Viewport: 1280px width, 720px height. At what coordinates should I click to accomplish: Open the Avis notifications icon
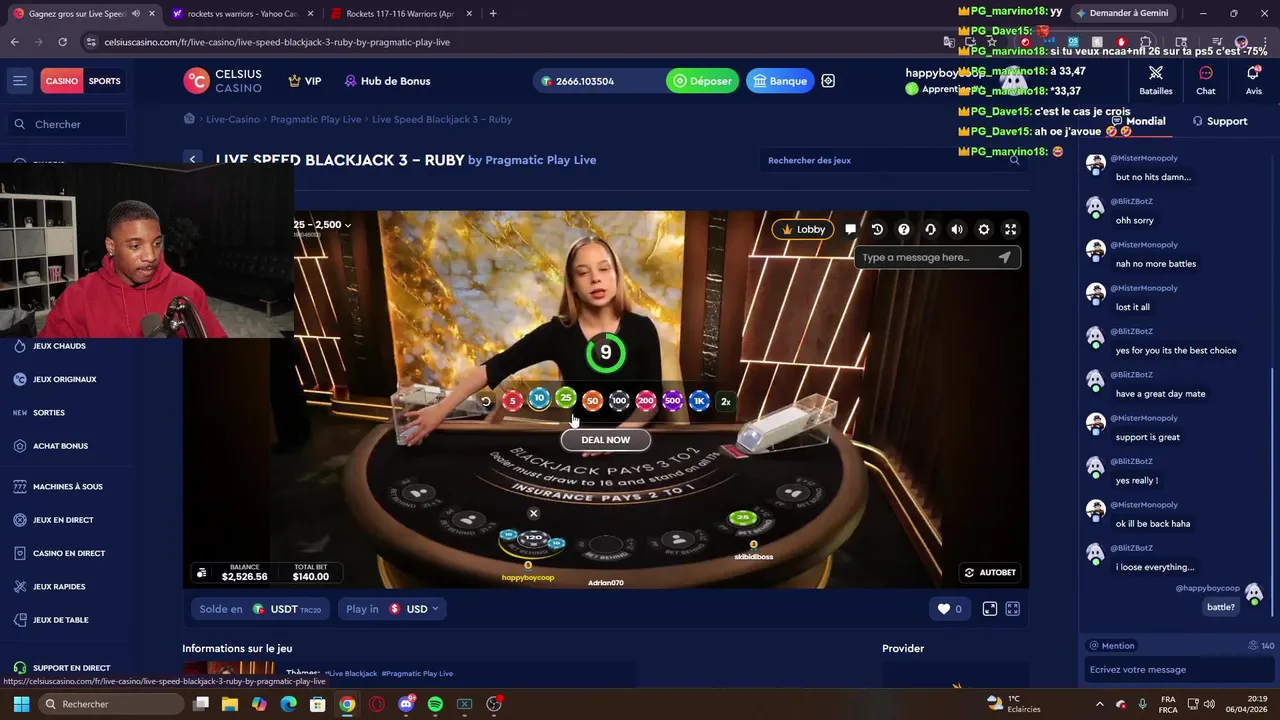point(1253,80)
